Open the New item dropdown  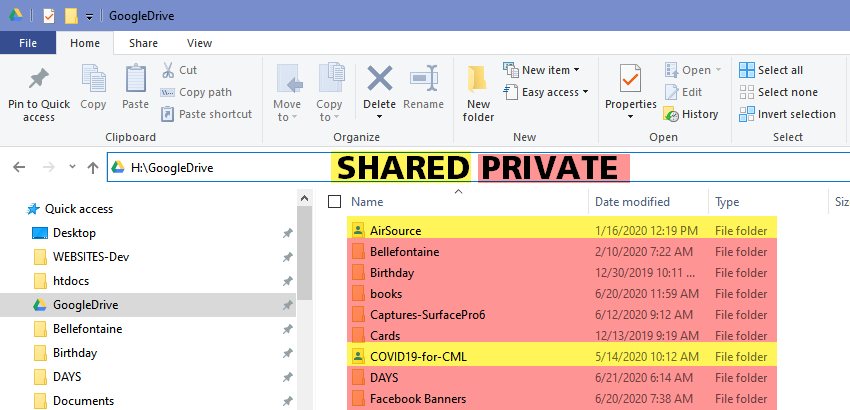[x=541, y=70]
